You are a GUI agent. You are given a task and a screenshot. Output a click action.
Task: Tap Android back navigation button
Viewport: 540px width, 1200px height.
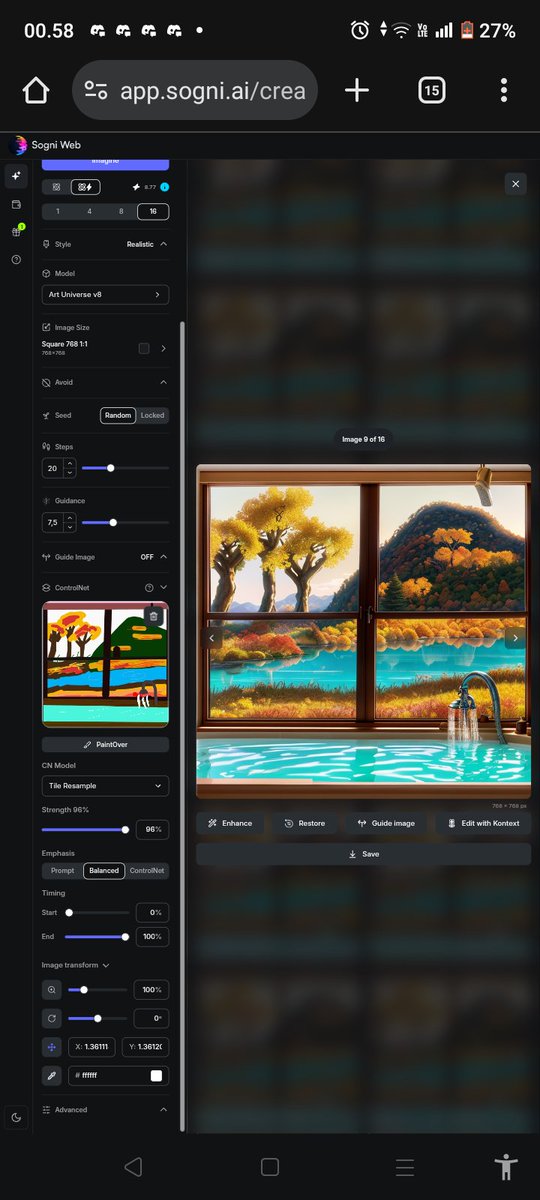pyautogui.click(x=133, y=1166)
